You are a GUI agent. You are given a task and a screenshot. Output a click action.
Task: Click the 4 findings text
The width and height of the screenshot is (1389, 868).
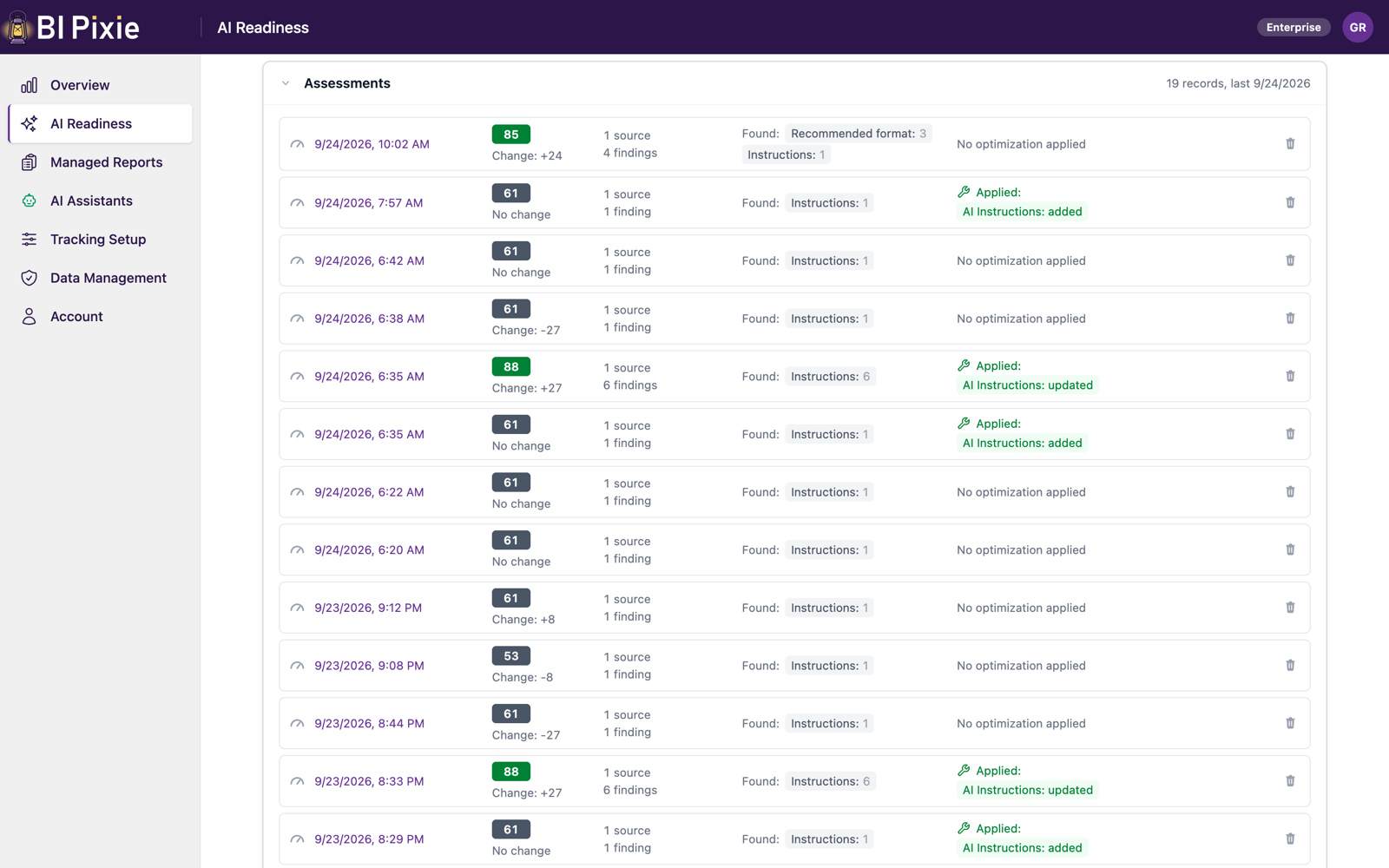[630, 153]
